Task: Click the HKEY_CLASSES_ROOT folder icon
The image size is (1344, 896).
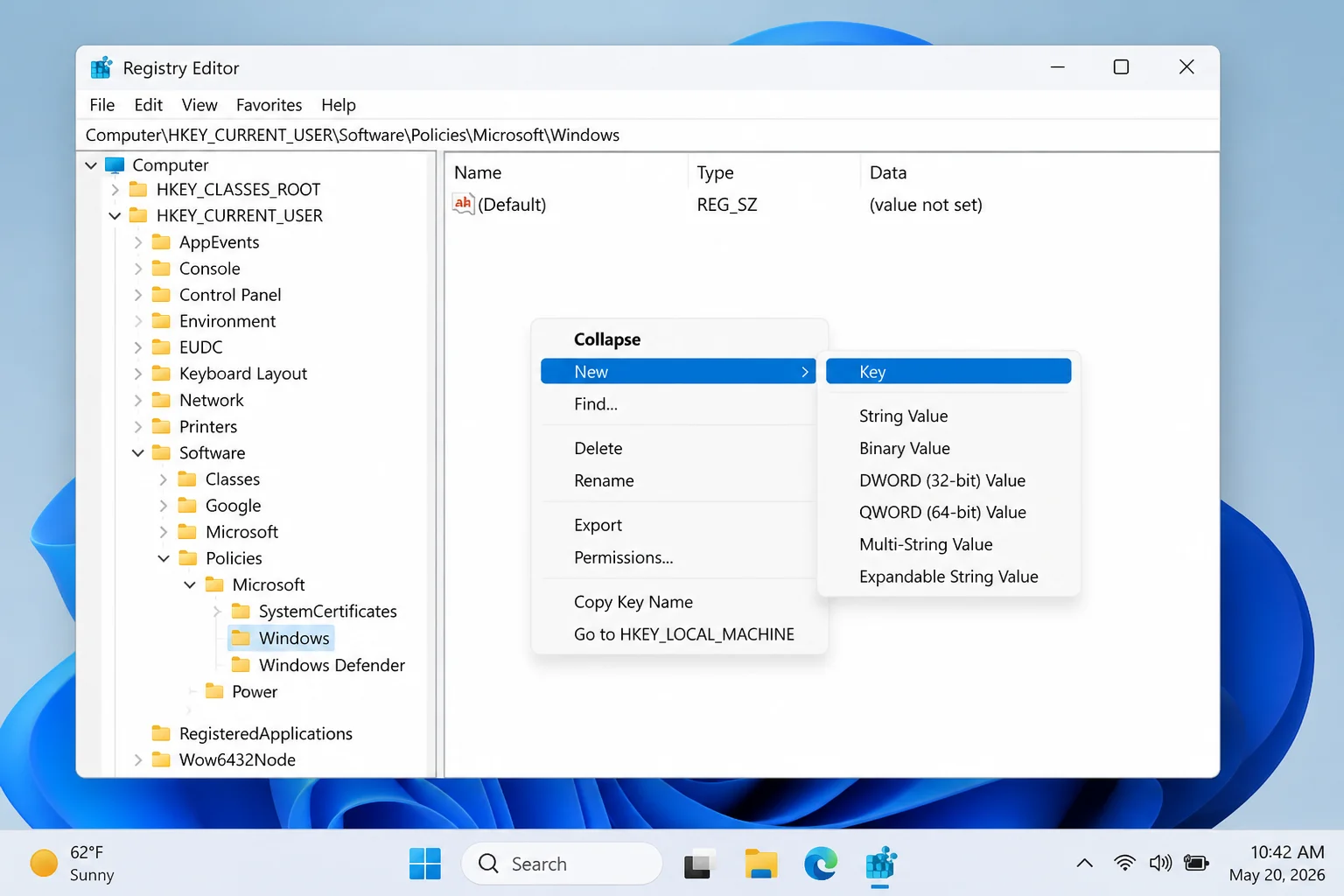Action: (x=138, y=189)
